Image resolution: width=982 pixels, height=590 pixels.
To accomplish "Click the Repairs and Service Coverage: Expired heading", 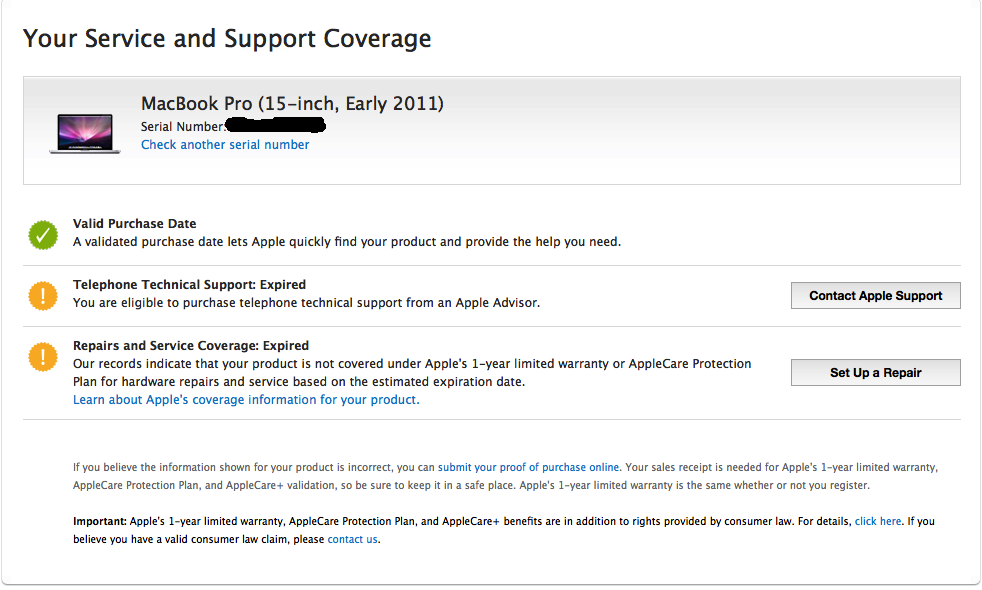I will tap(191, 346).
